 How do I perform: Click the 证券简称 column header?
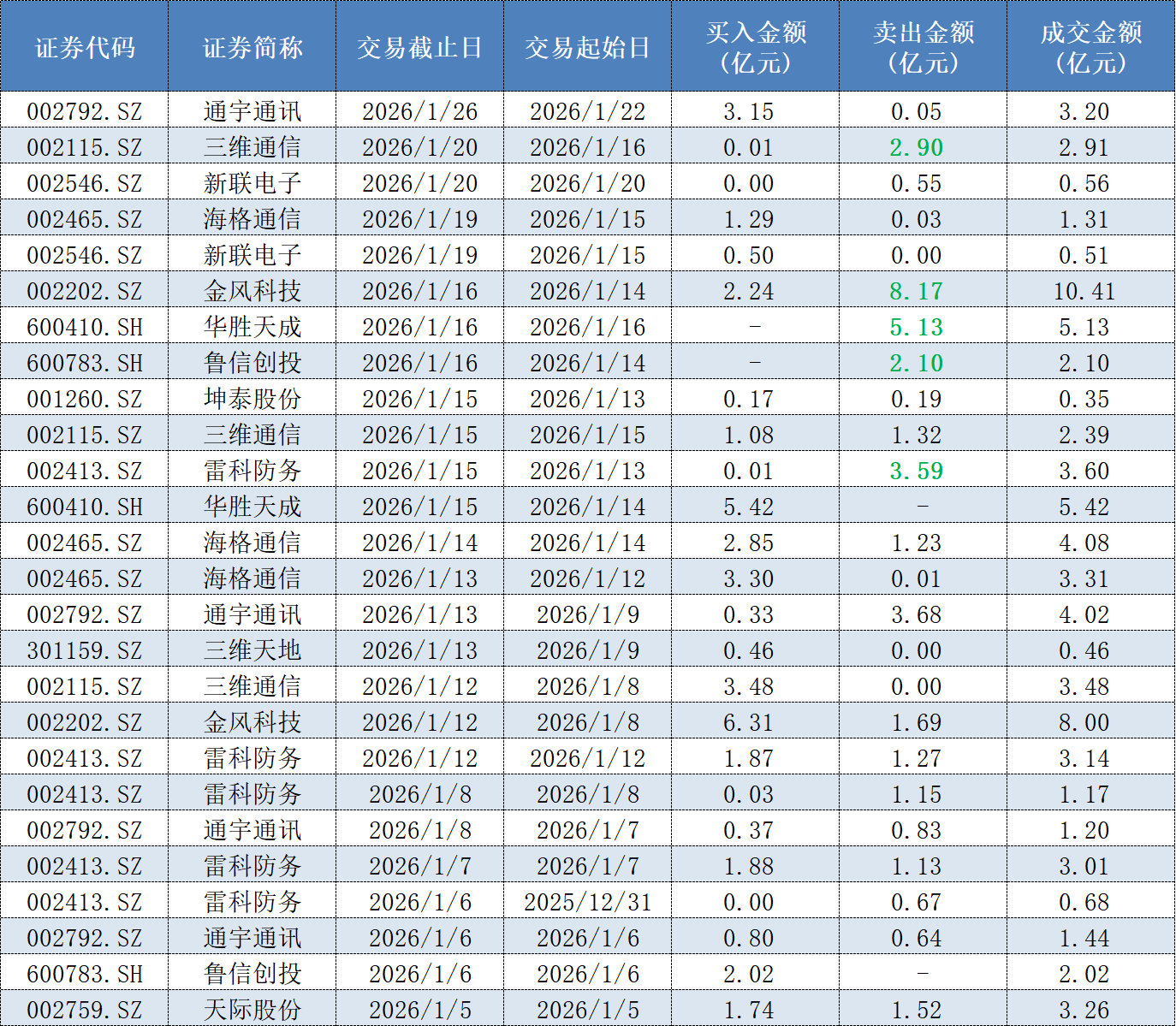point(252,47)
